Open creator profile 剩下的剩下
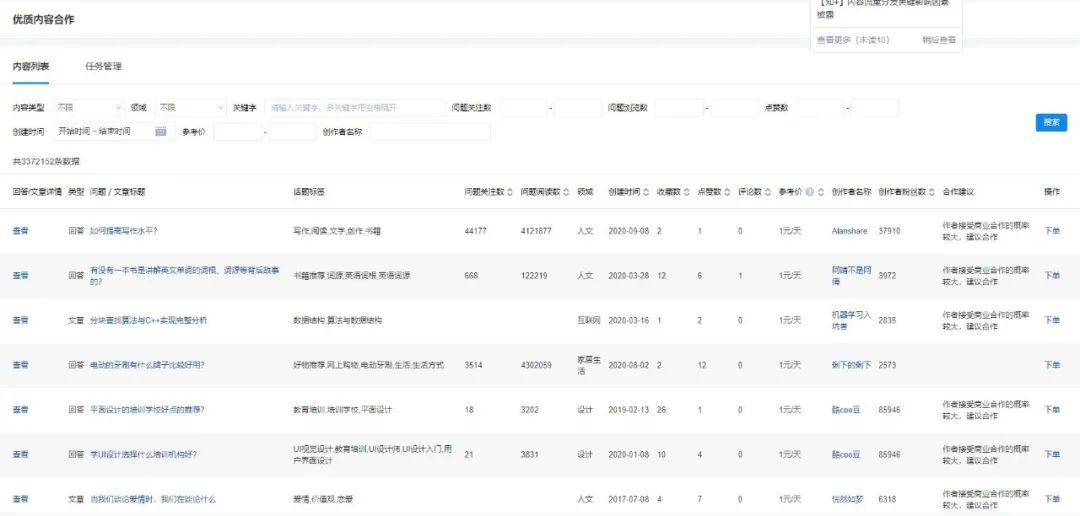1080x516 pixels. point(851,365)
